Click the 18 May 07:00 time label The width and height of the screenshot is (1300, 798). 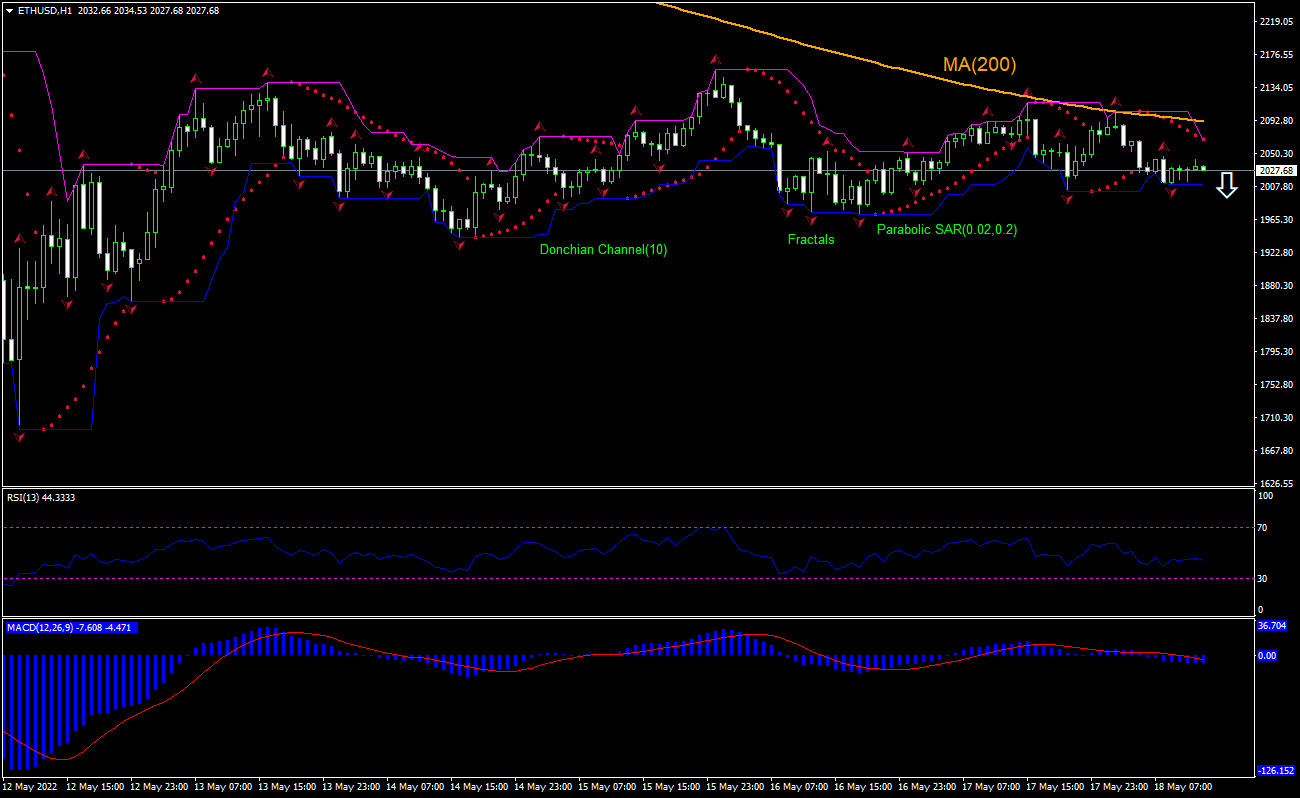click(1183, 787)
